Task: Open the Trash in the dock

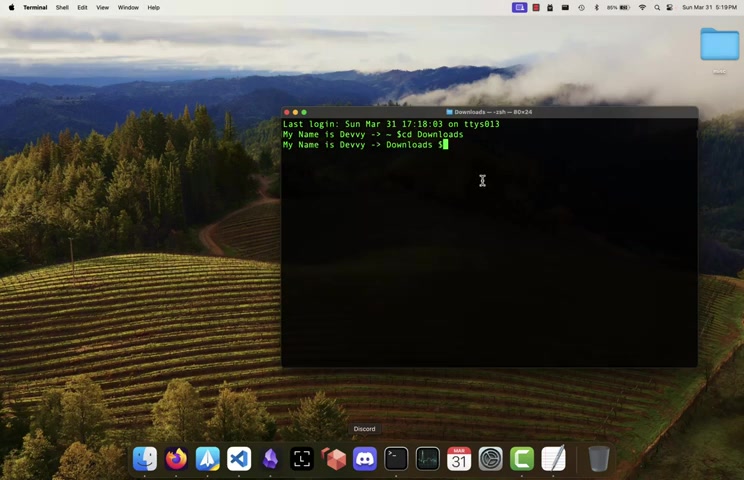Action: (x=599, y=459)
